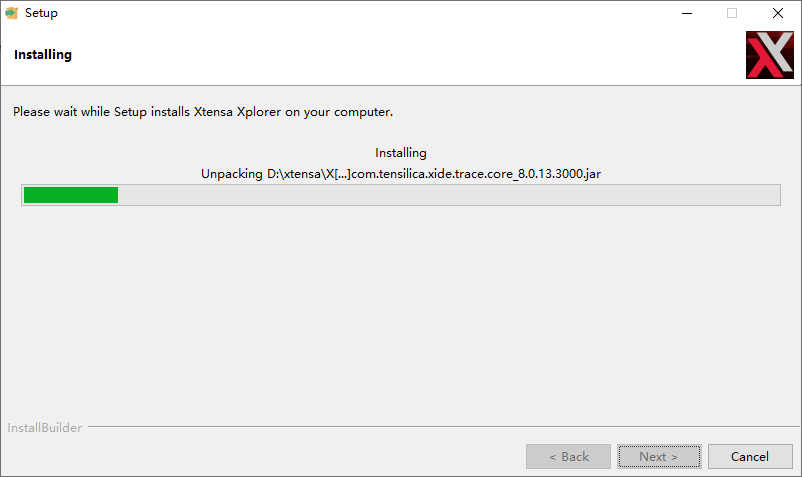802x477 pixels.
Task: Click the green filled part of progress bar
Action: coord(71,195)
